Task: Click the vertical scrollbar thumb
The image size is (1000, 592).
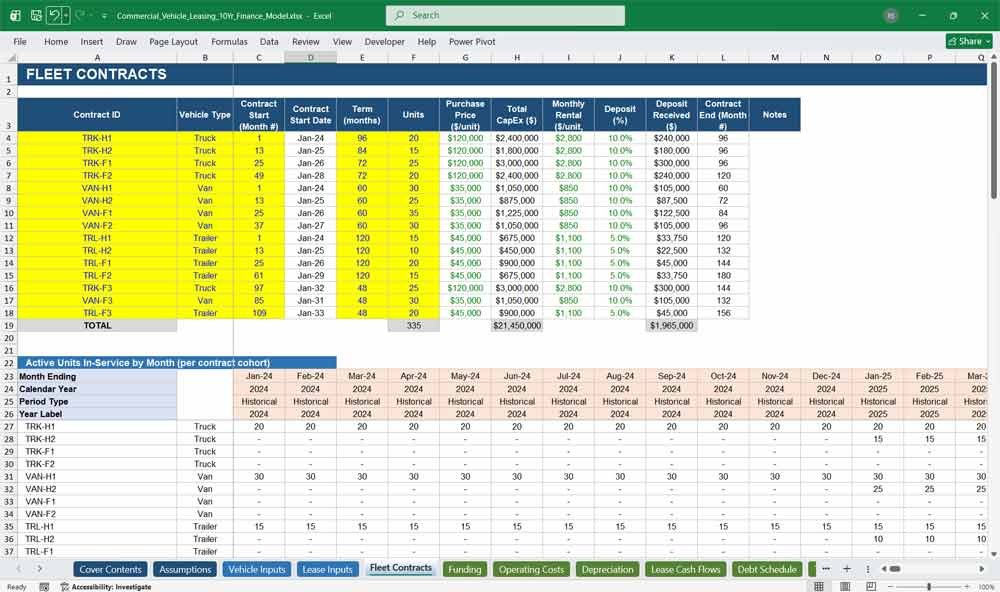Action: (x=994, y=131)
